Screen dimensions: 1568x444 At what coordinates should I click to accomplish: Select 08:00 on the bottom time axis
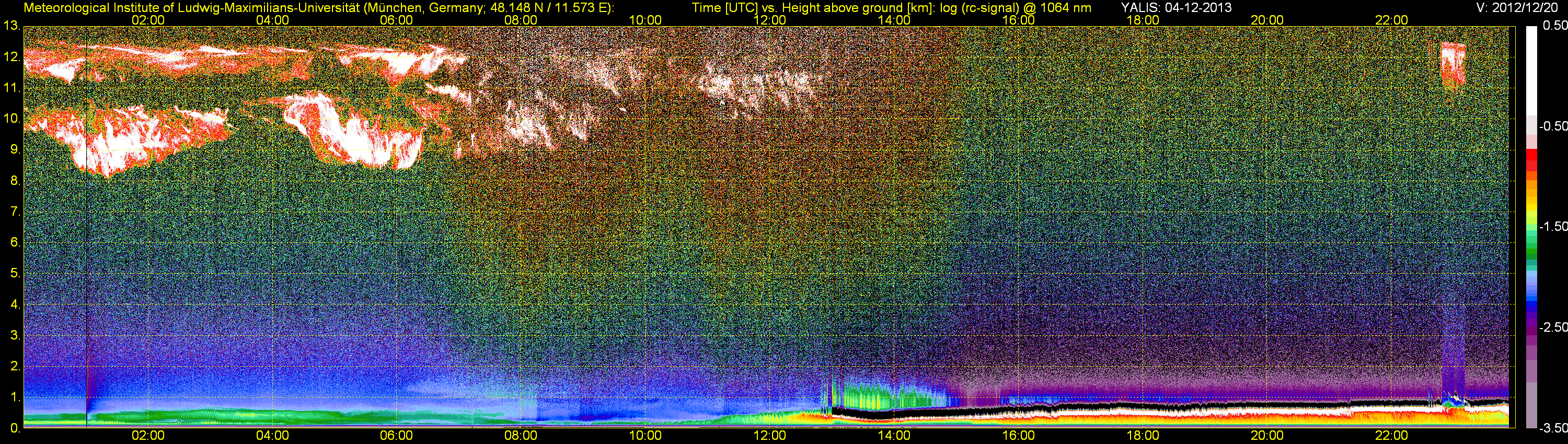[521, 436]
